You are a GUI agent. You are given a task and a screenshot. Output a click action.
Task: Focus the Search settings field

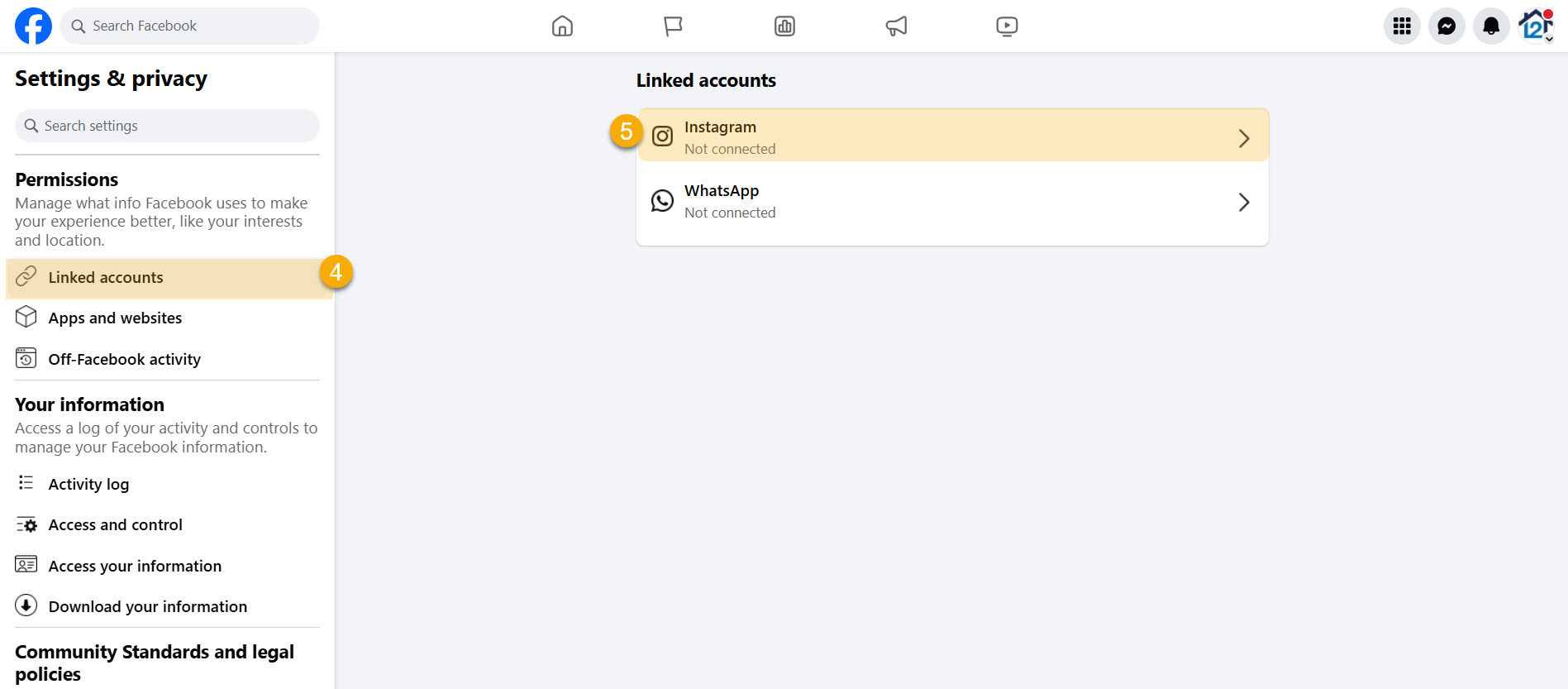[167, 126]
